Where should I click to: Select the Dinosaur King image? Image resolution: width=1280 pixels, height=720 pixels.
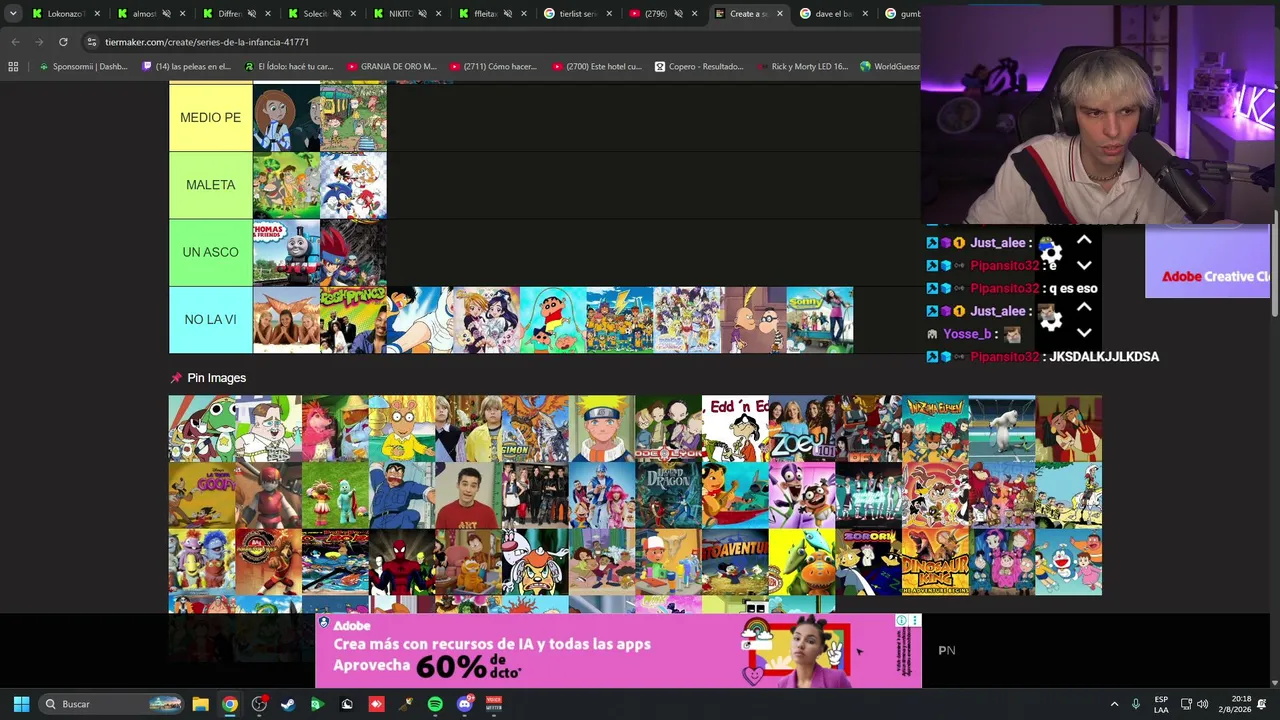[935, 562]
